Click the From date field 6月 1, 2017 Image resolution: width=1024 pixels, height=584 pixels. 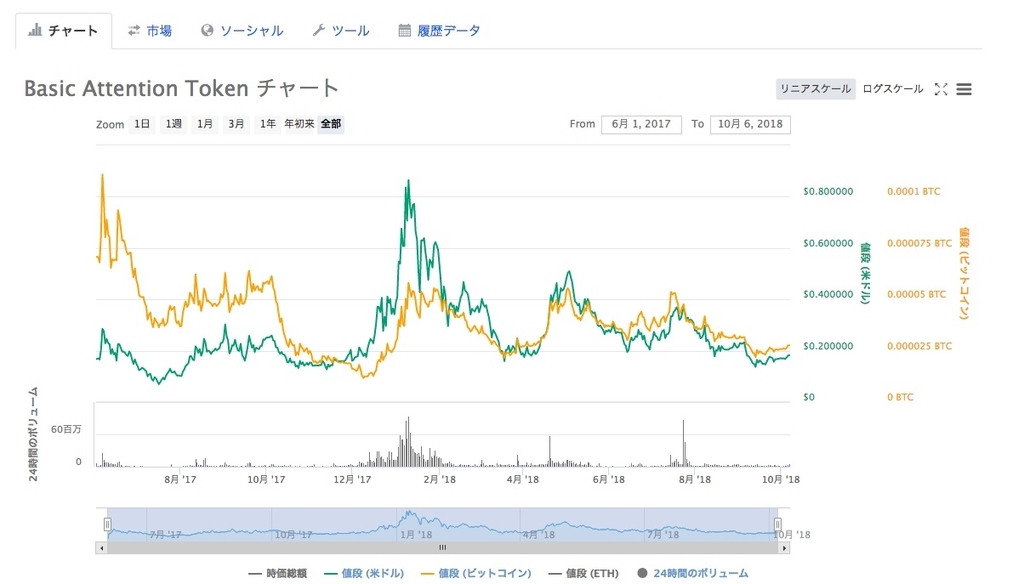click(641, 124)
